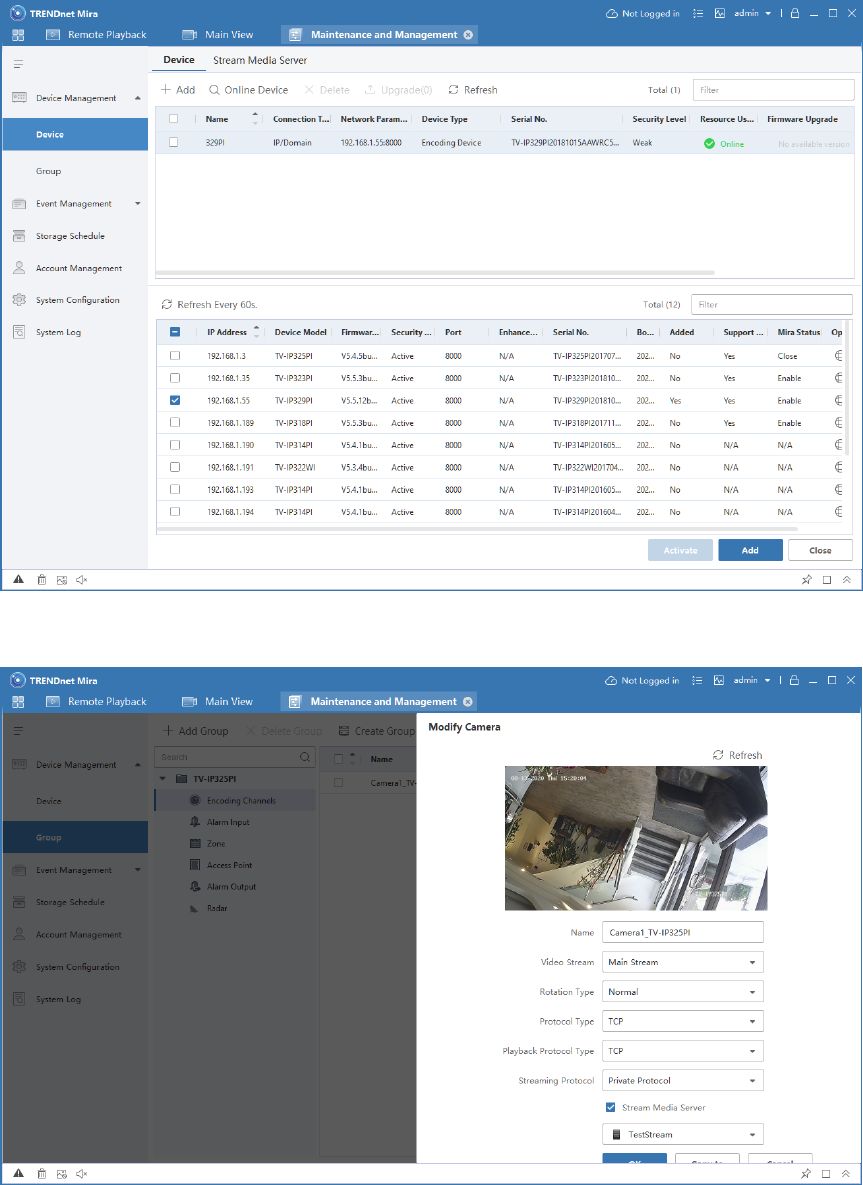Click the Refresh toolbar item next to Upgrade(0)

click(473, 90)
